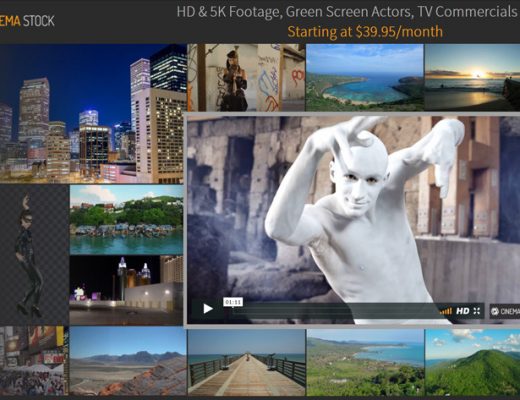Toggle HD quality in the video player

coord(462,311)
